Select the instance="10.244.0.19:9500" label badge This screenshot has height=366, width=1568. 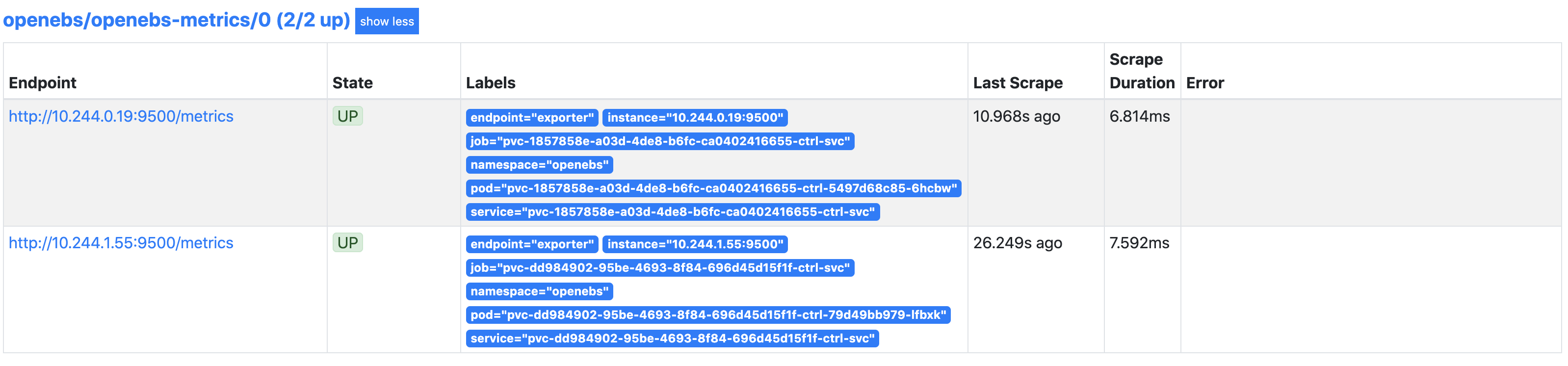[696, 118]
